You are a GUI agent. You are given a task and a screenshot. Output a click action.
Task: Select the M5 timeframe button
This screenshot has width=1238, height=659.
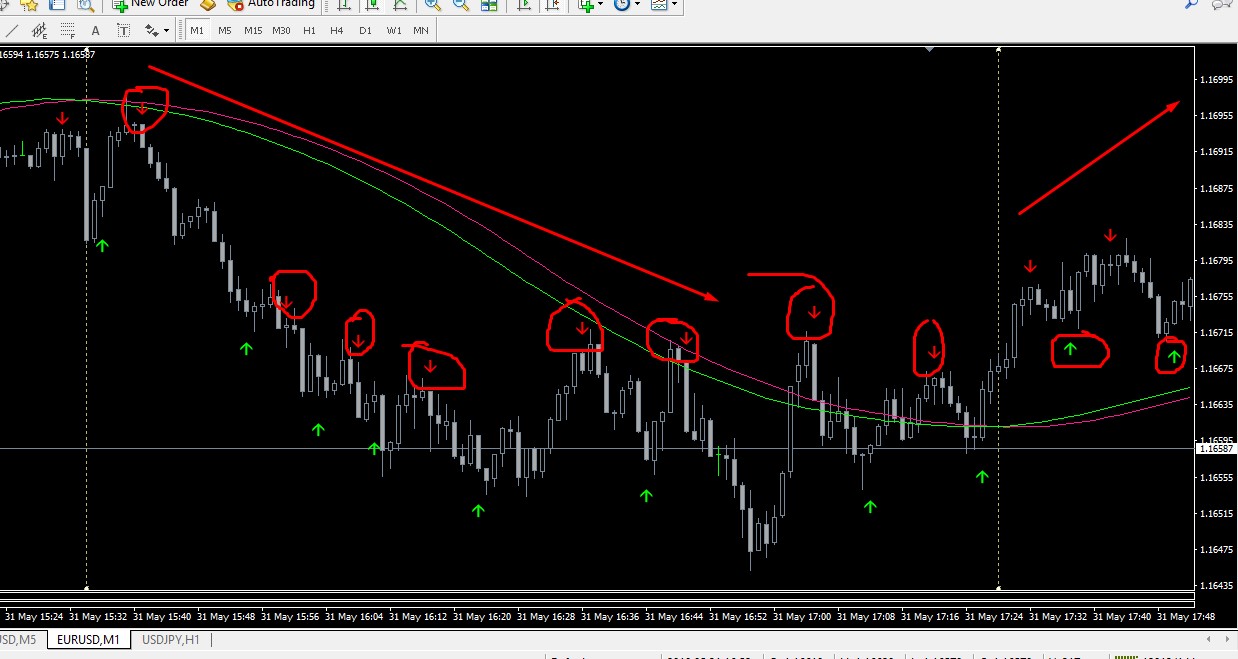(x=225, y=31)
